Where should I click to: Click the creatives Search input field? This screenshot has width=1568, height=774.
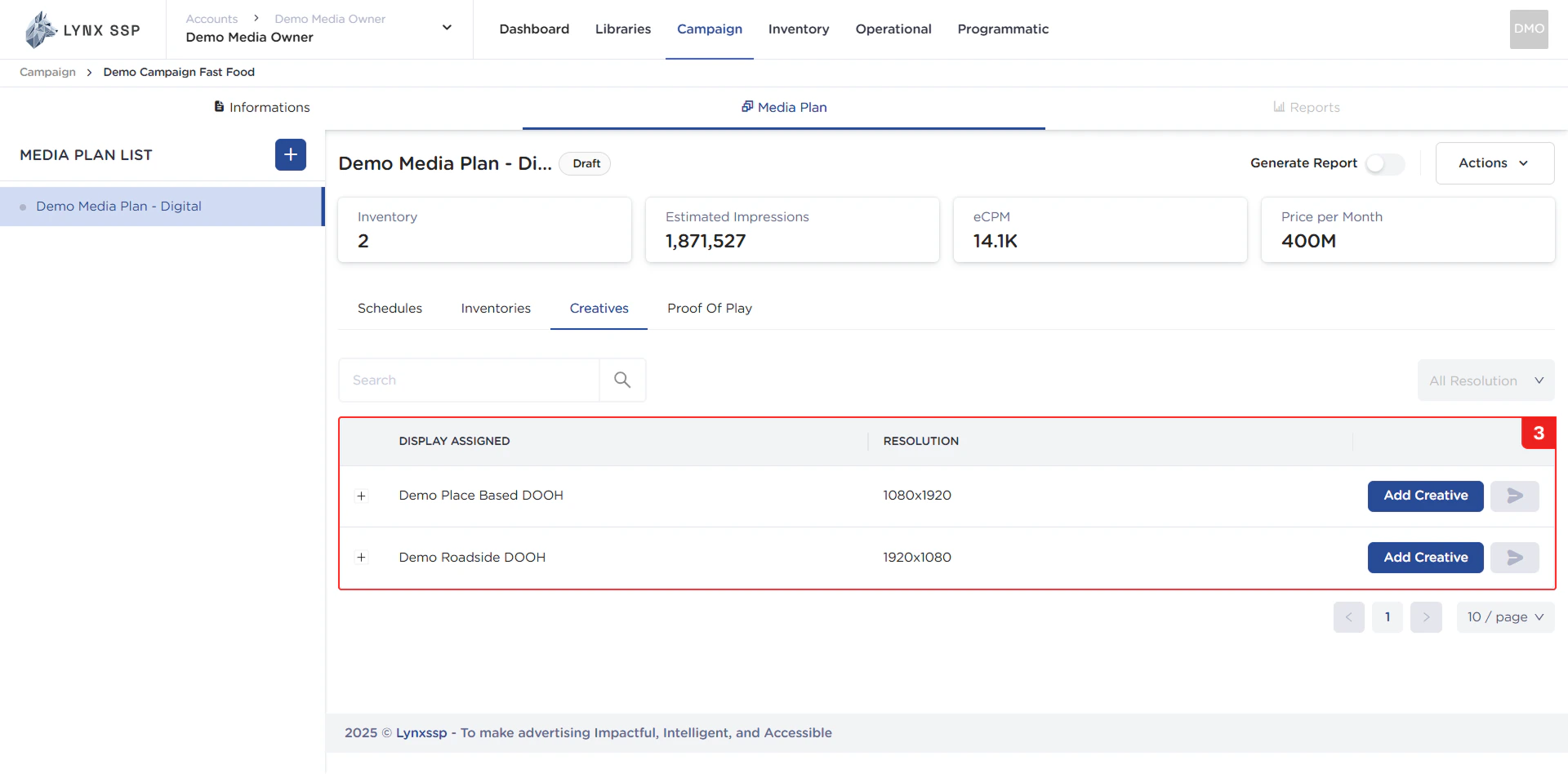pyautogui.click(x=469, y=380)
